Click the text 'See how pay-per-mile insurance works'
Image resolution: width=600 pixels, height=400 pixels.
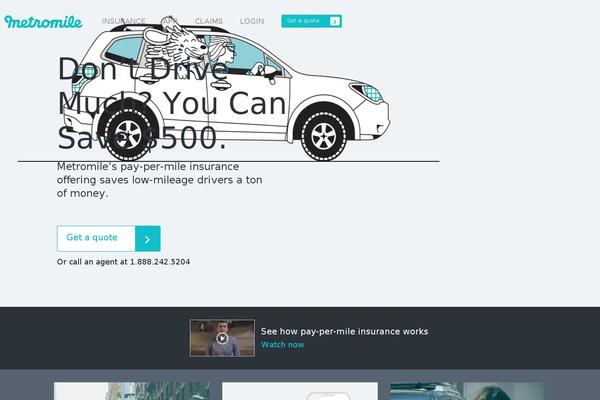click(344, 331)
